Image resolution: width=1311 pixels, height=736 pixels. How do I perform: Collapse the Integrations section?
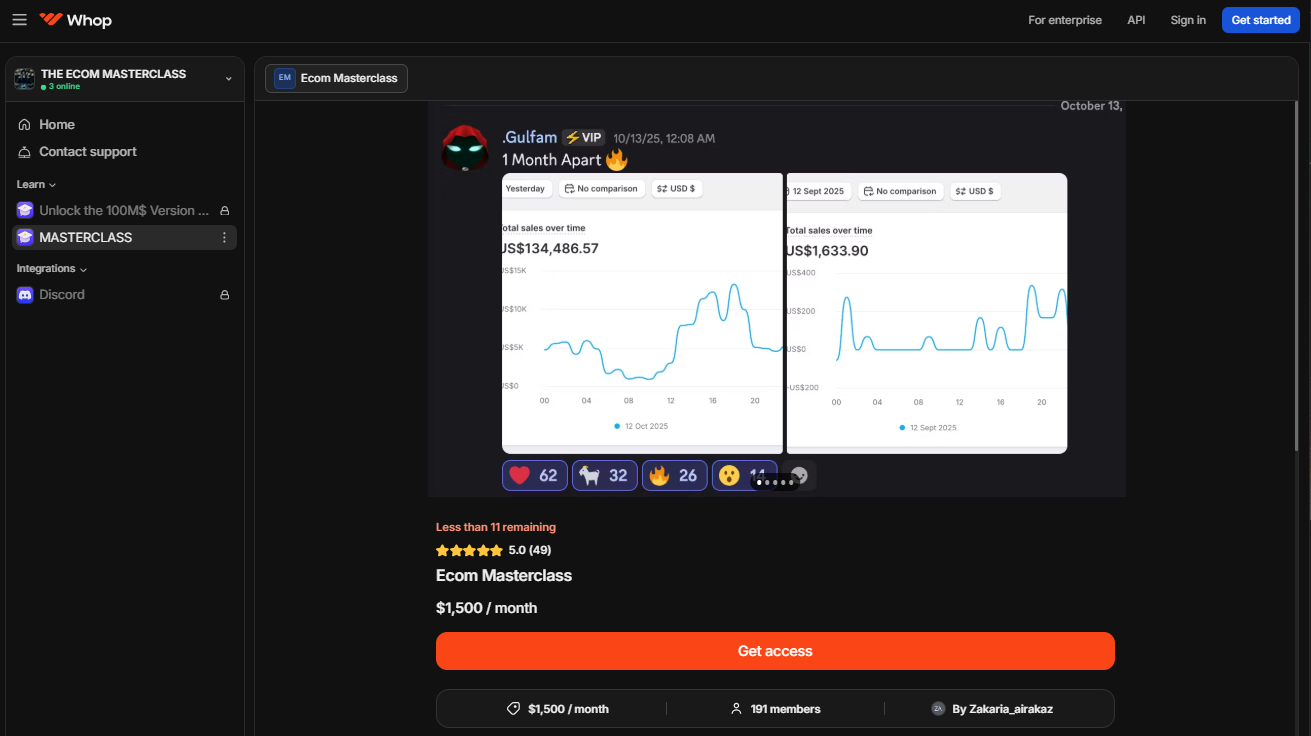point(51,269)
